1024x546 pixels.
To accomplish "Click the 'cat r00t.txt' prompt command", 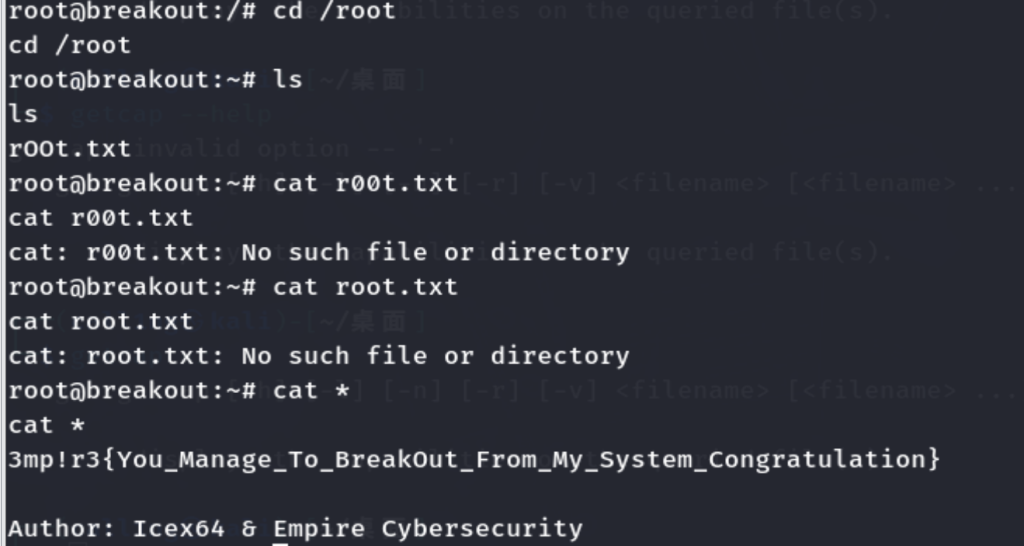I will pos(365,184).
